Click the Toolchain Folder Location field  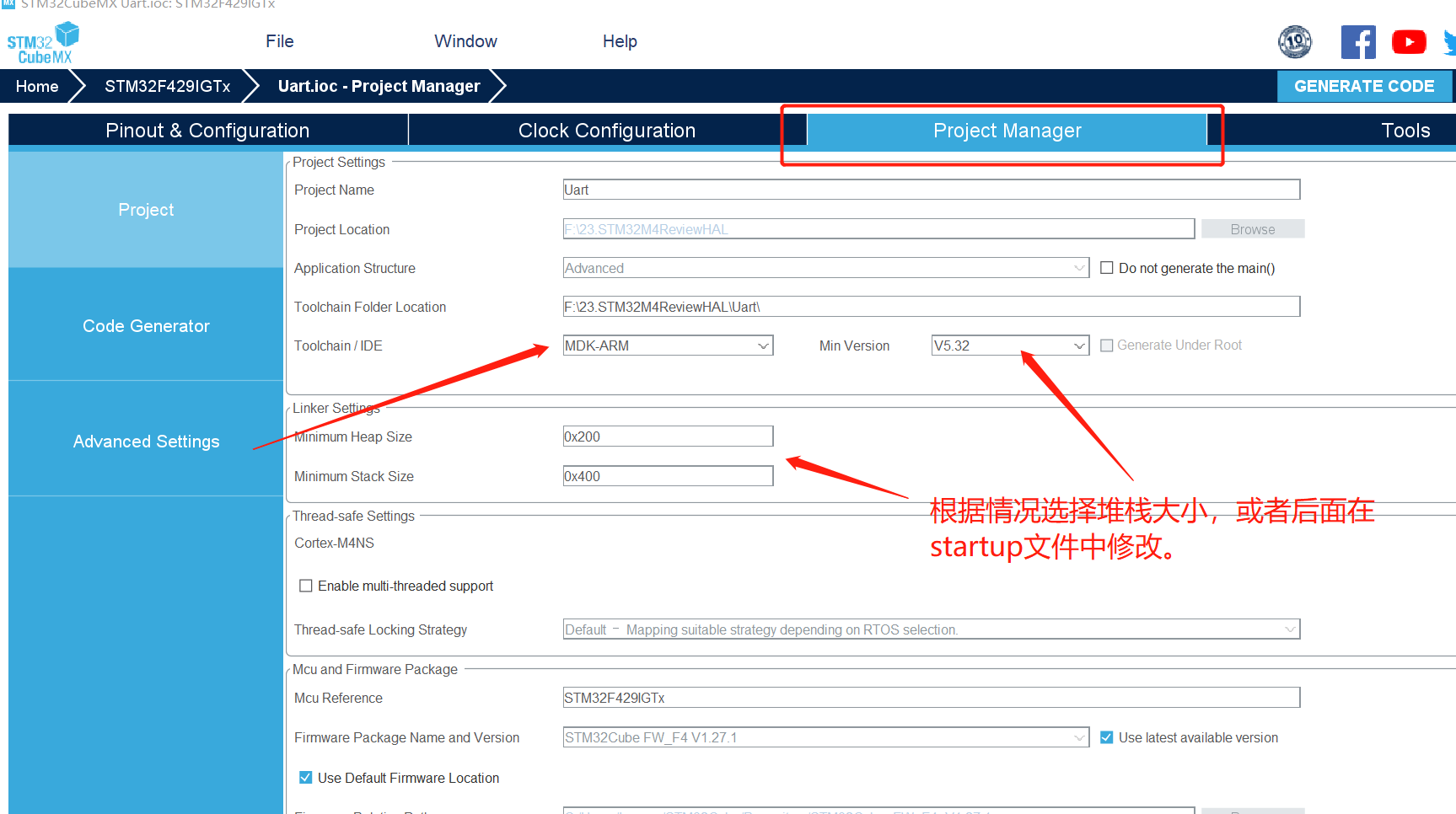pyautogui.click(x=931, y=307)
